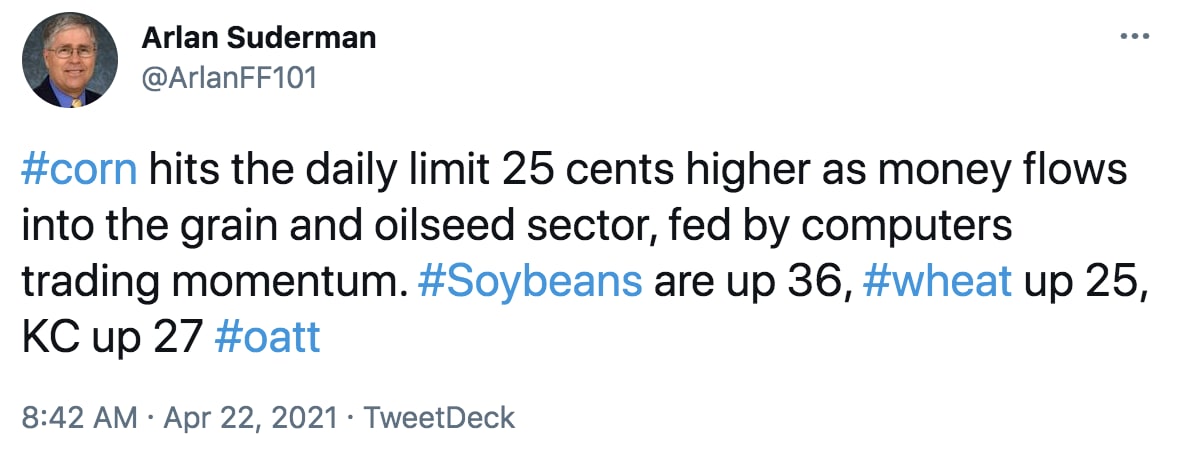Click Arlan Suderman's profile photo

[x=67, y=62]
